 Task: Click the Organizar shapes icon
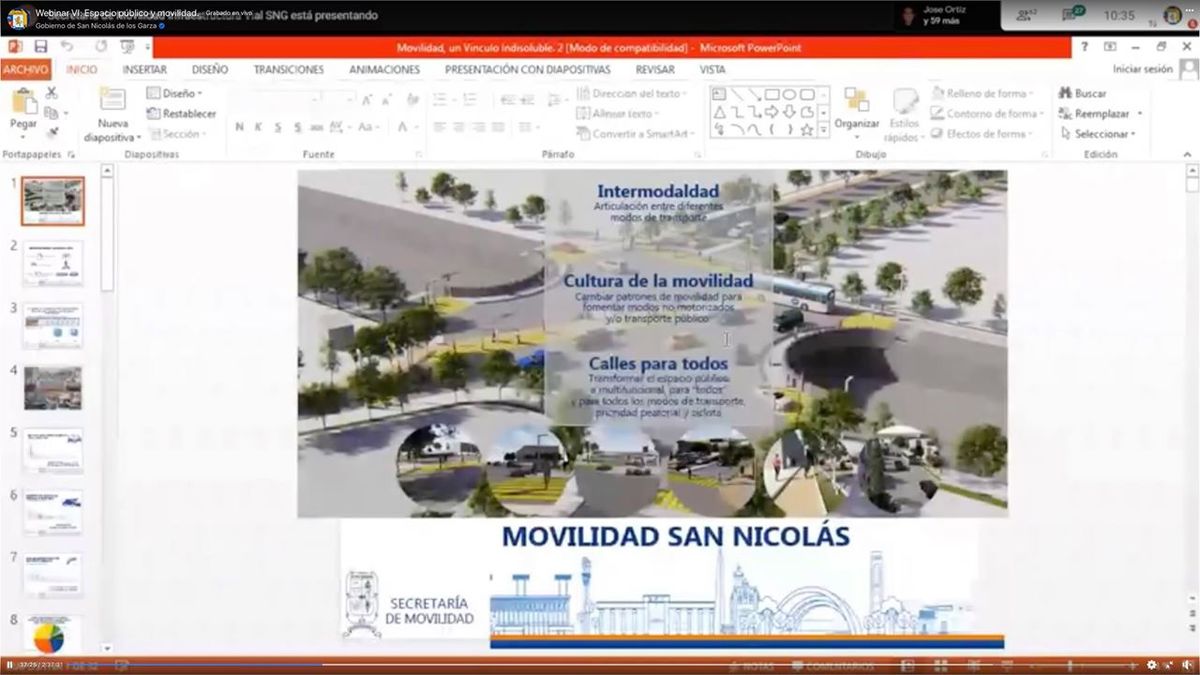click(x=856, y=101)
